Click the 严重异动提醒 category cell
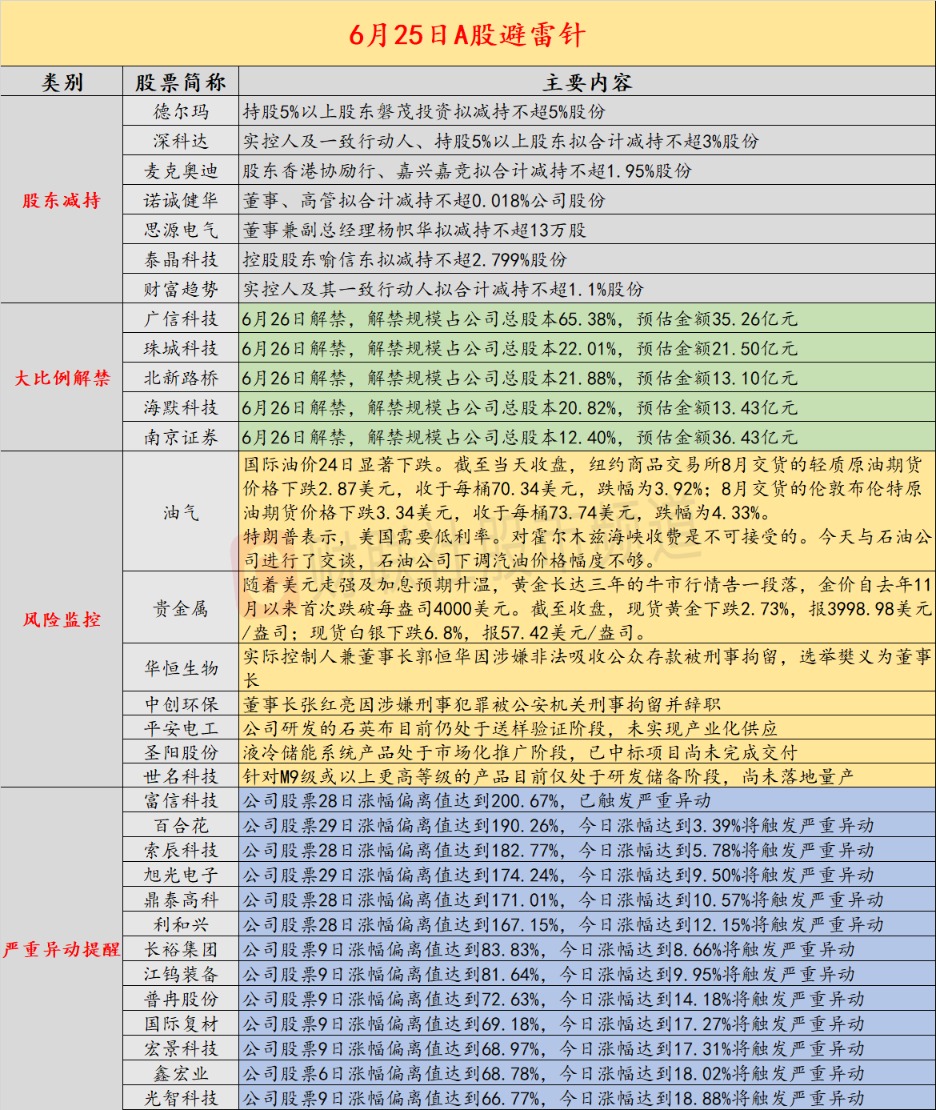936x1110 pixels. click(62, 949)
